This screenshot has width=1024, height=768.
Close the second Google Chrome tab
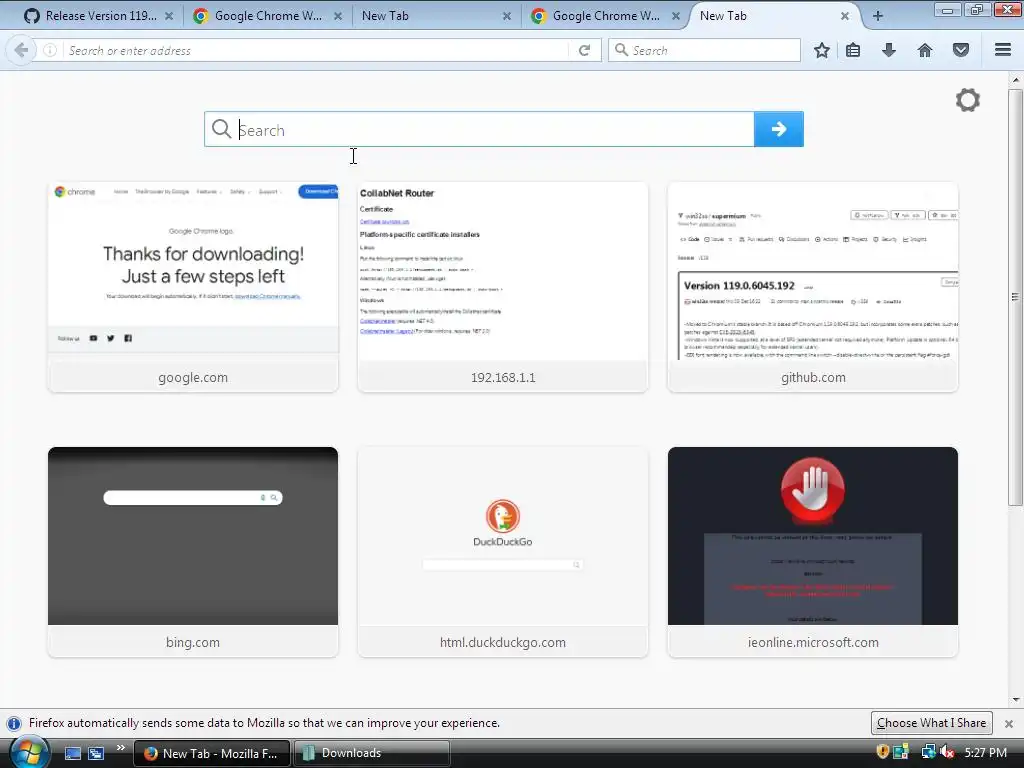point(676,16)
